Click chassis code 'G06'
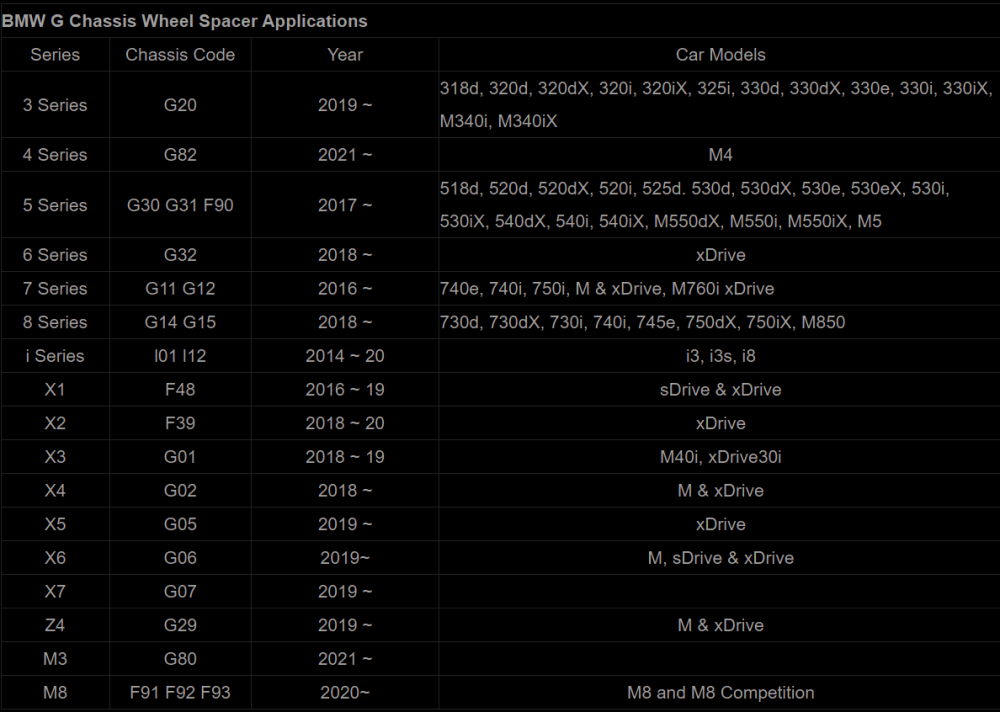 (180, 558)
